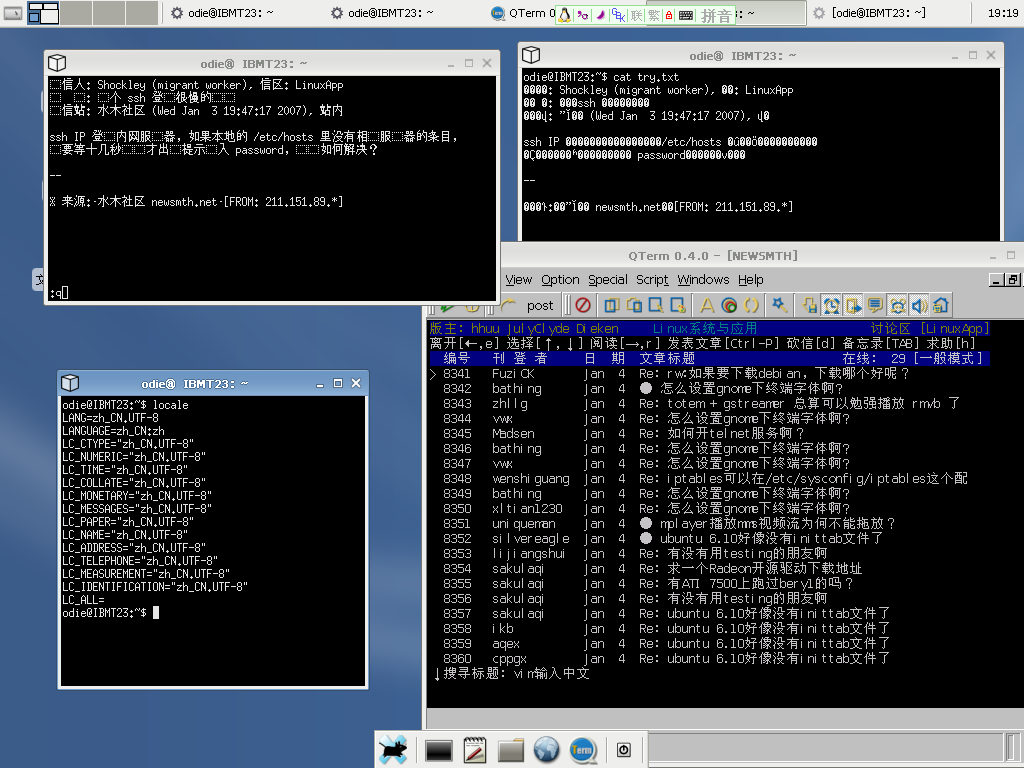Screen dimensions: 1024x768
Task: Click 'cat try.txt' command line in terminal
Action: (646, 77)
